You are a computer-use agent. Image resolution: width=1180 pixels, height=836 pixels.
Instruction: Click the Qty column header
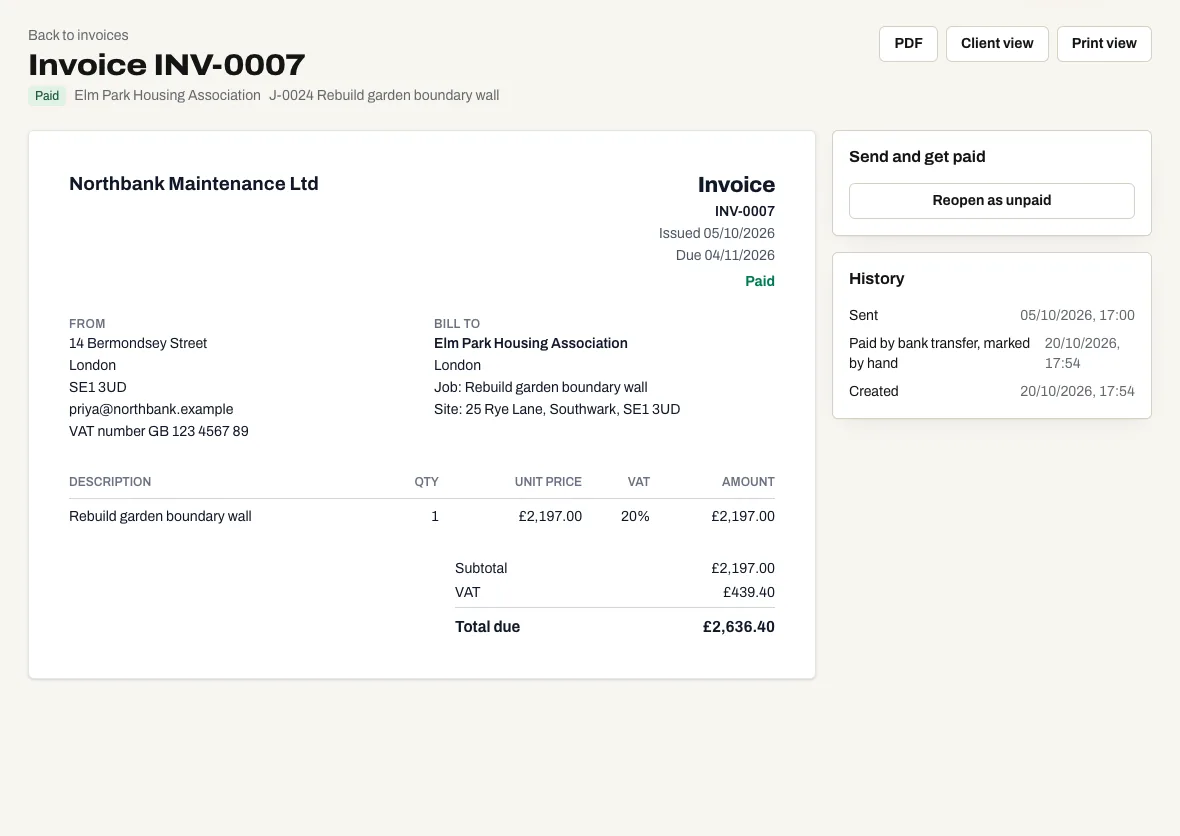click(x=426, y=482)
